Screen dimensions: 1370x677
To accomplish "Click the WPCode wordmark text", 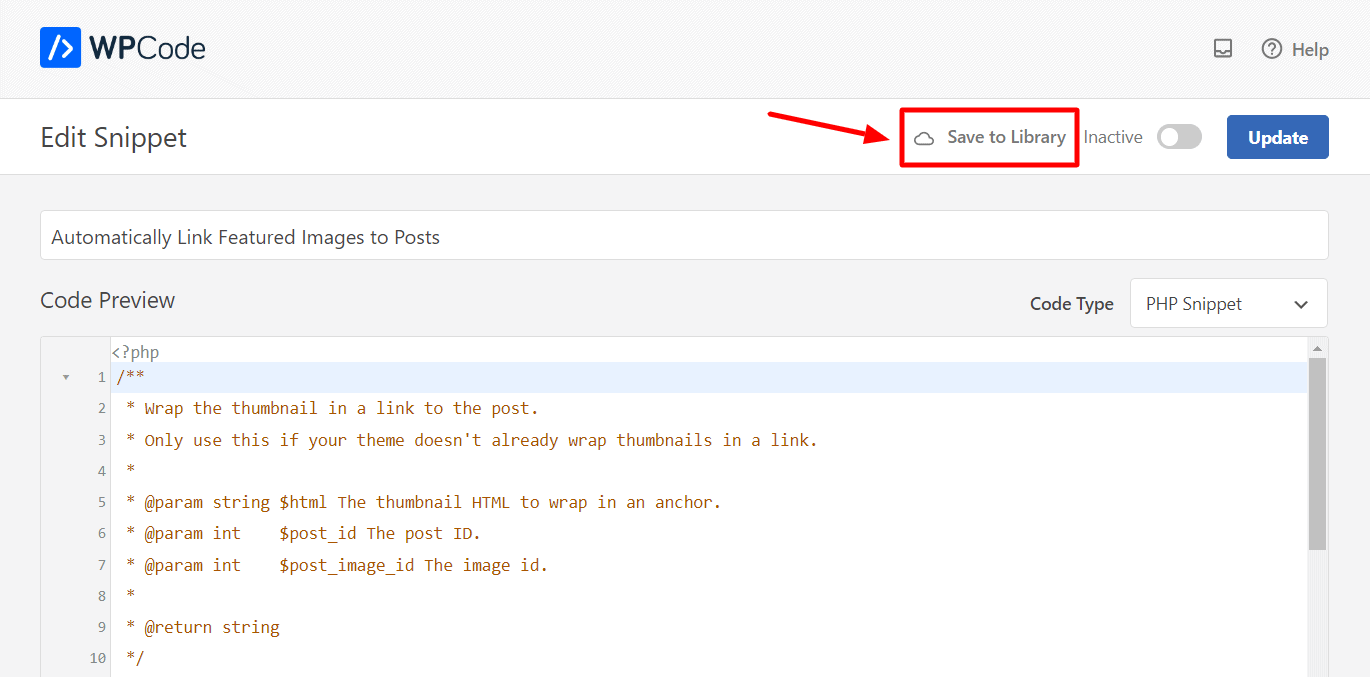I will click(x=147, y=48).
